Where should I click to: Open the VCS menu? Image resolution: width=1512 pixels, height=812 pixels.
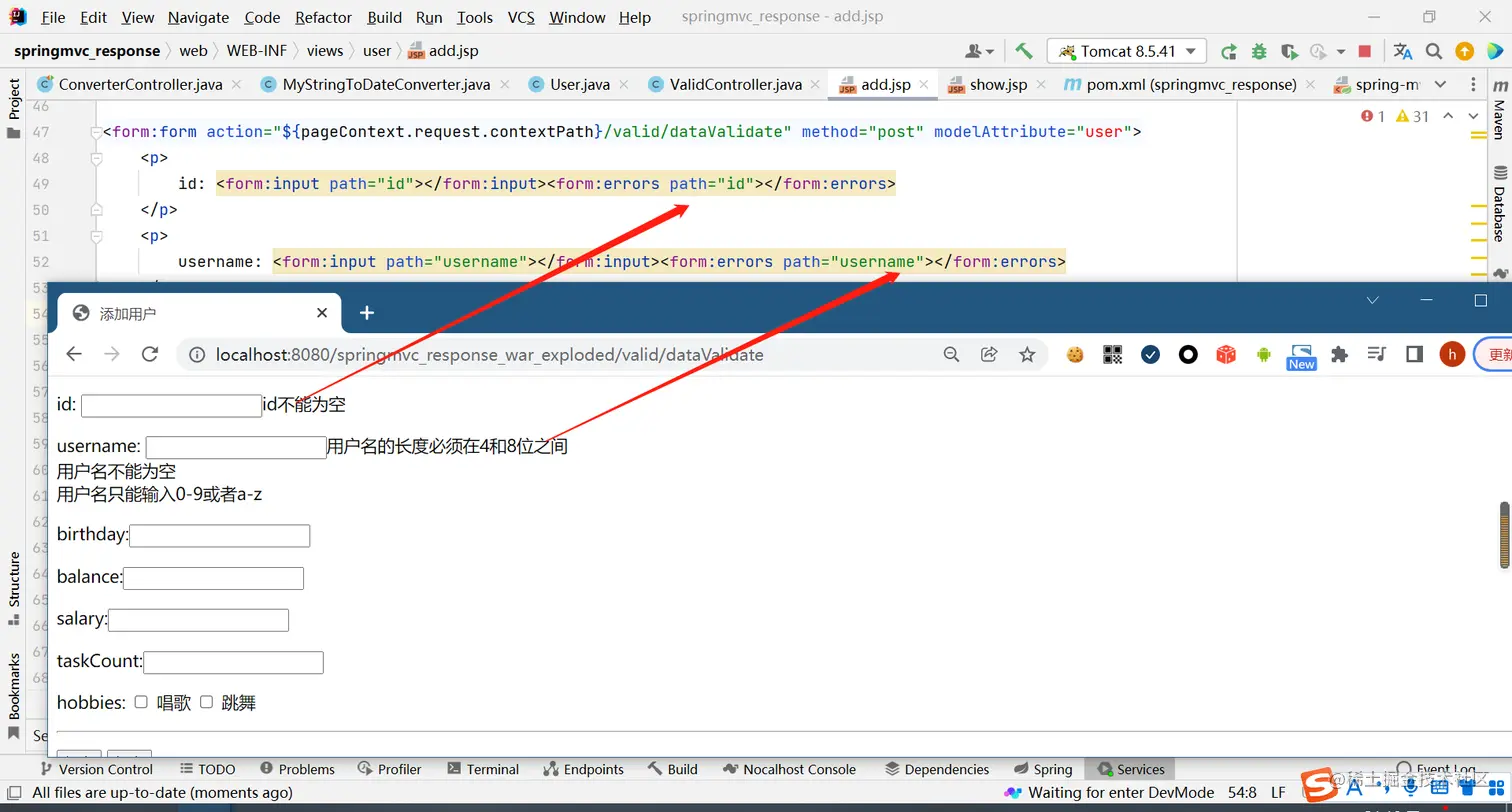pyautogui.click(x=521, y=17)
